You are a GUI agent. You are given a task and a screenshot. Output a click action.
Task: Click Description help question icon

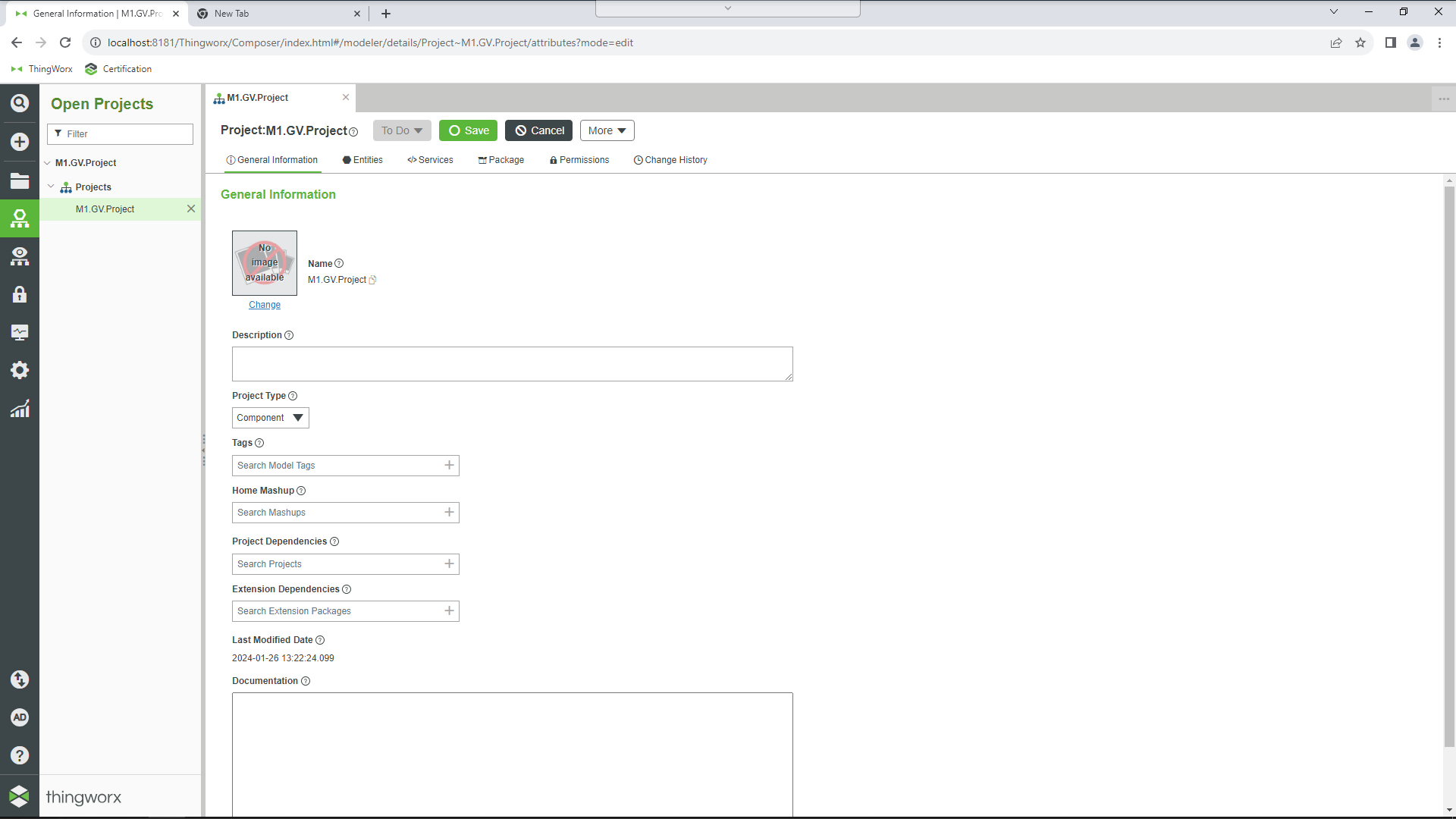289,335
